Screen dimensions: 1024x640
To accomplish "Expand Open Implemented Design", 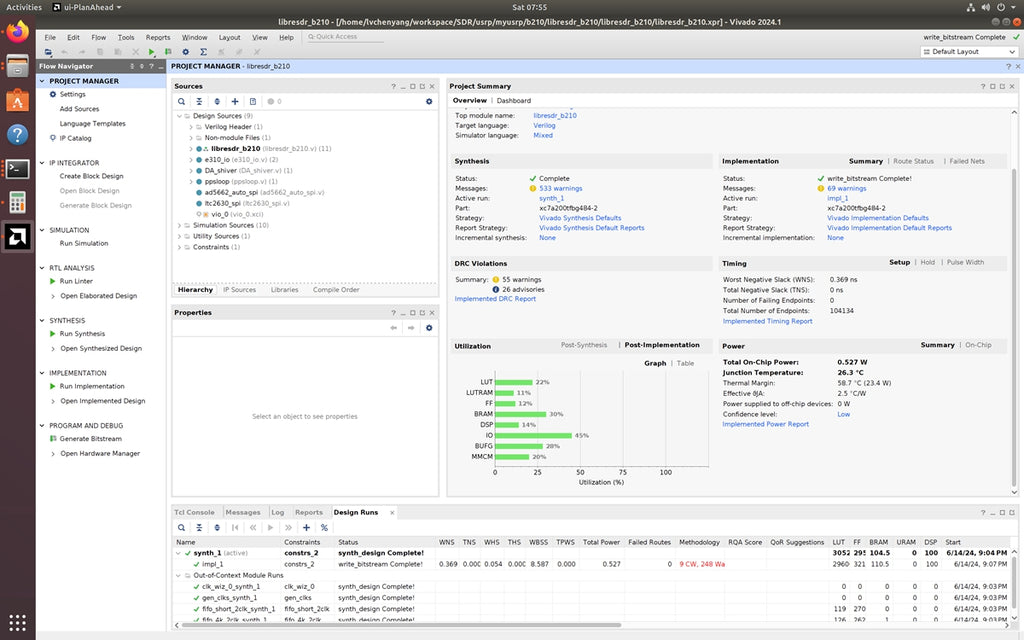I will coord(53,401).
